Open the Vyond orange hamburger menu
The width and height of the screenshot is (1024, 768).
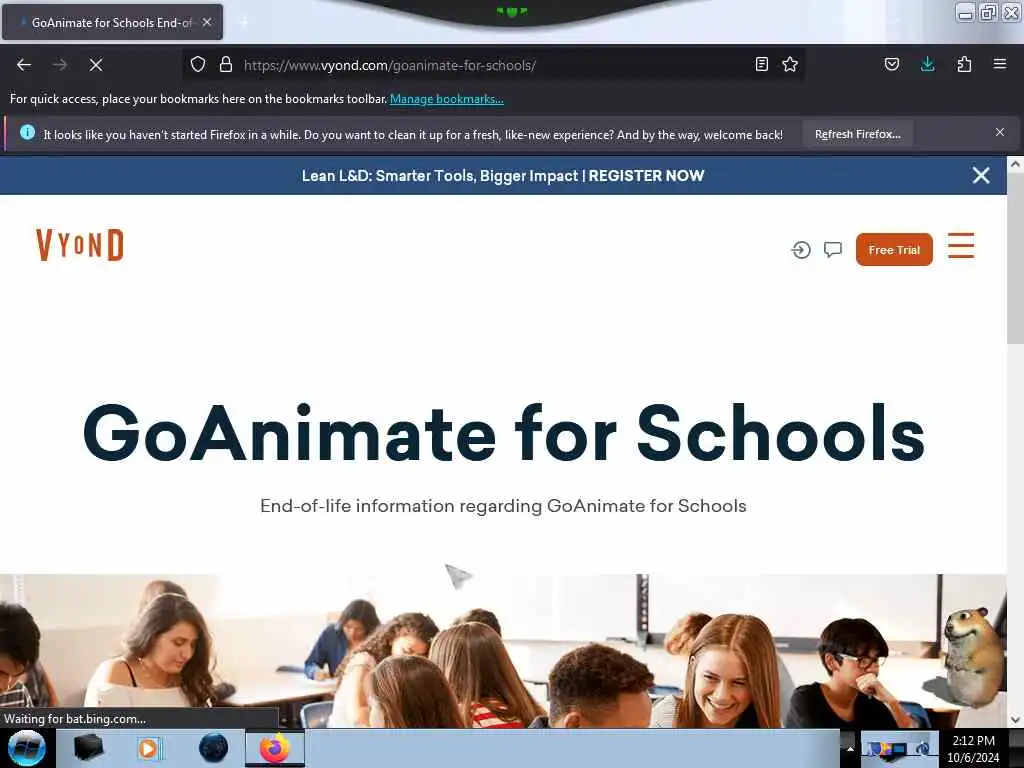pyautogui.click(x=961, y=246)
